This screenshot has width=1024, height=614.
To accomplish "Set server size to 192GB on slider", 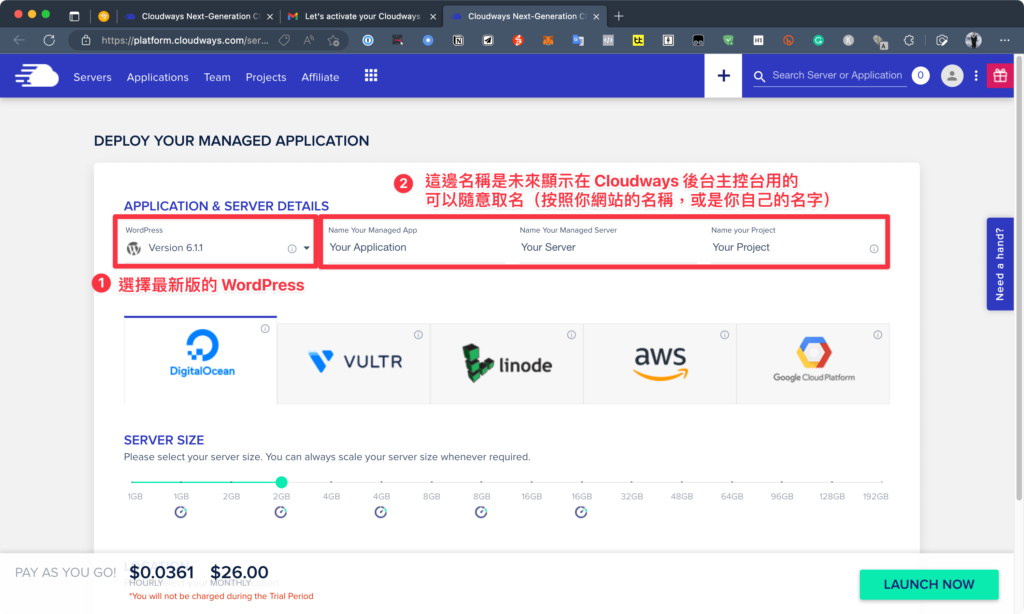I will (x=881, y=482).
